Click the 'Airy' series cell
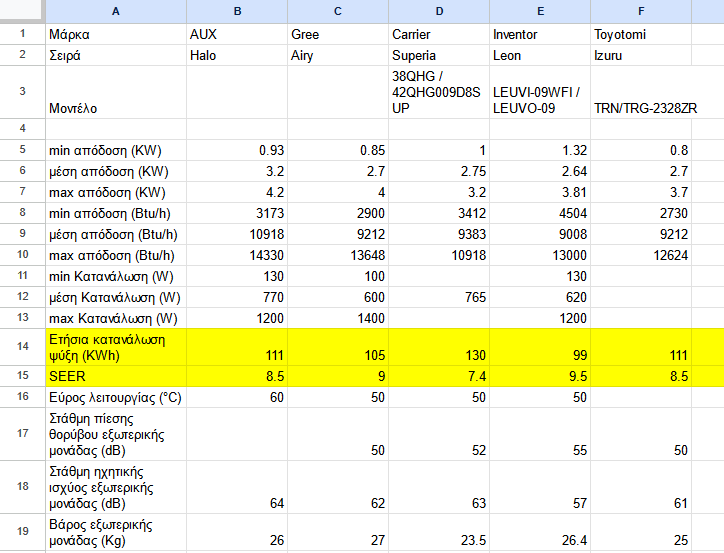Screen dimensions: 724x553 click(338, 55)
